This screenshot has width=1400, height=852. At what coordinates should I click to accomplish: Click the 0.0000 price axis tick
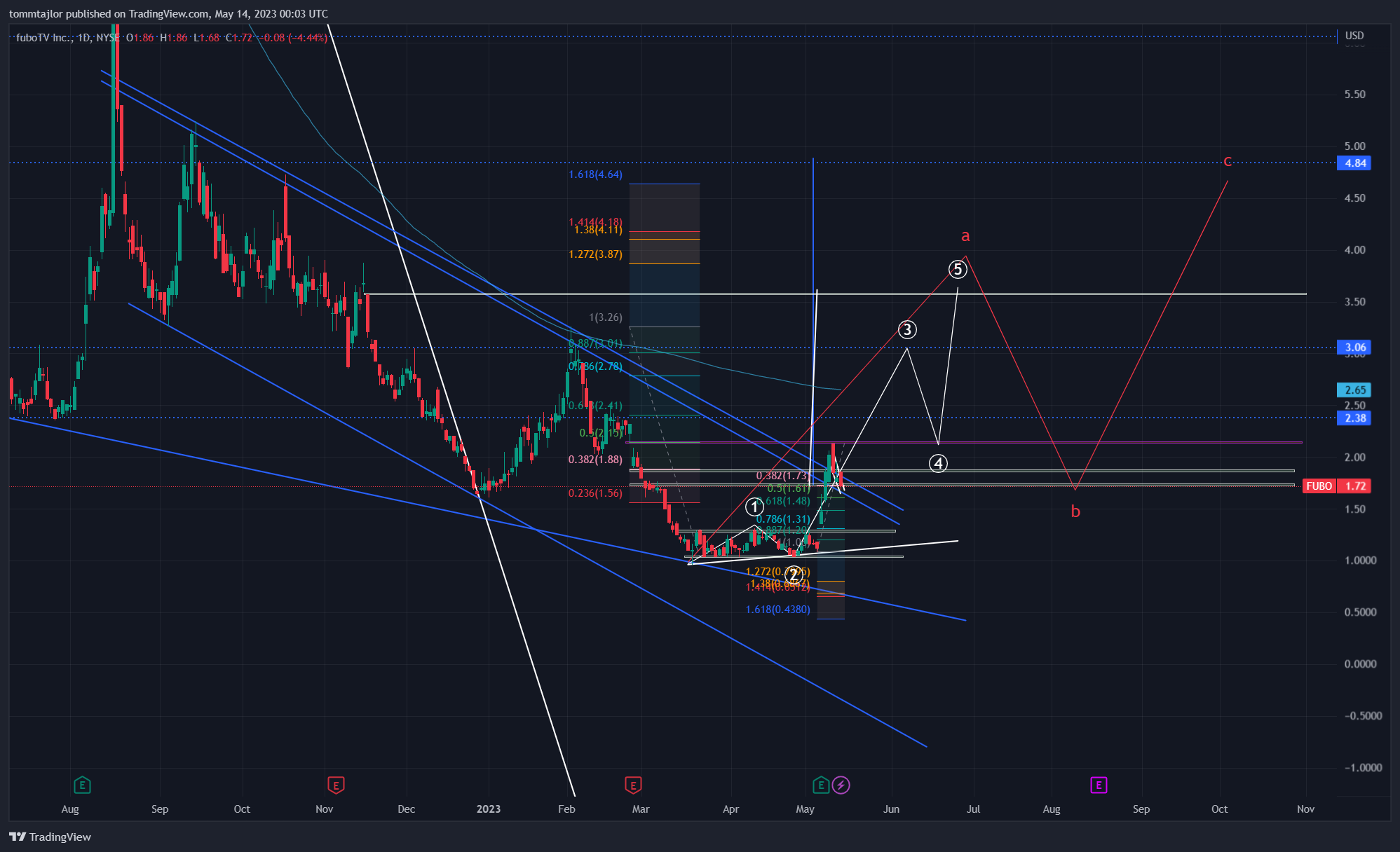tap(1360, 664)
